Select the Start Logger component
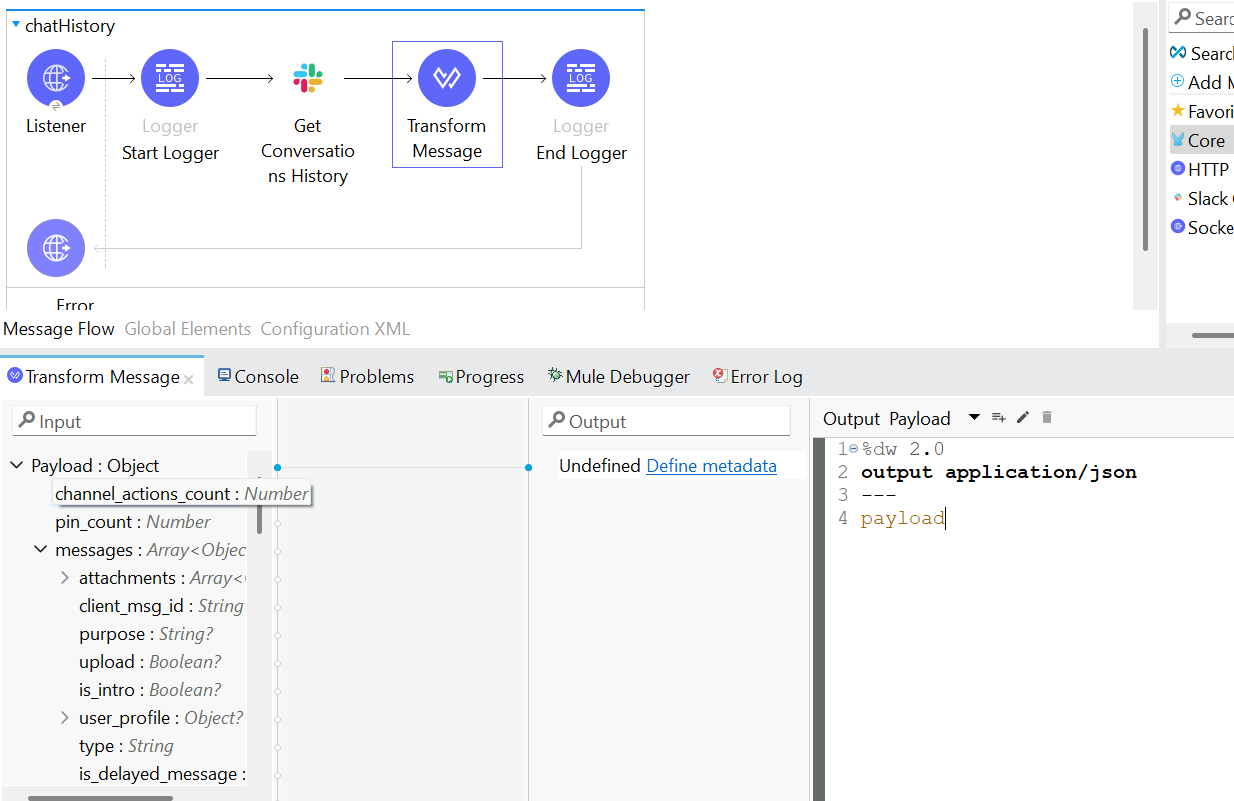 coord(170,78)
